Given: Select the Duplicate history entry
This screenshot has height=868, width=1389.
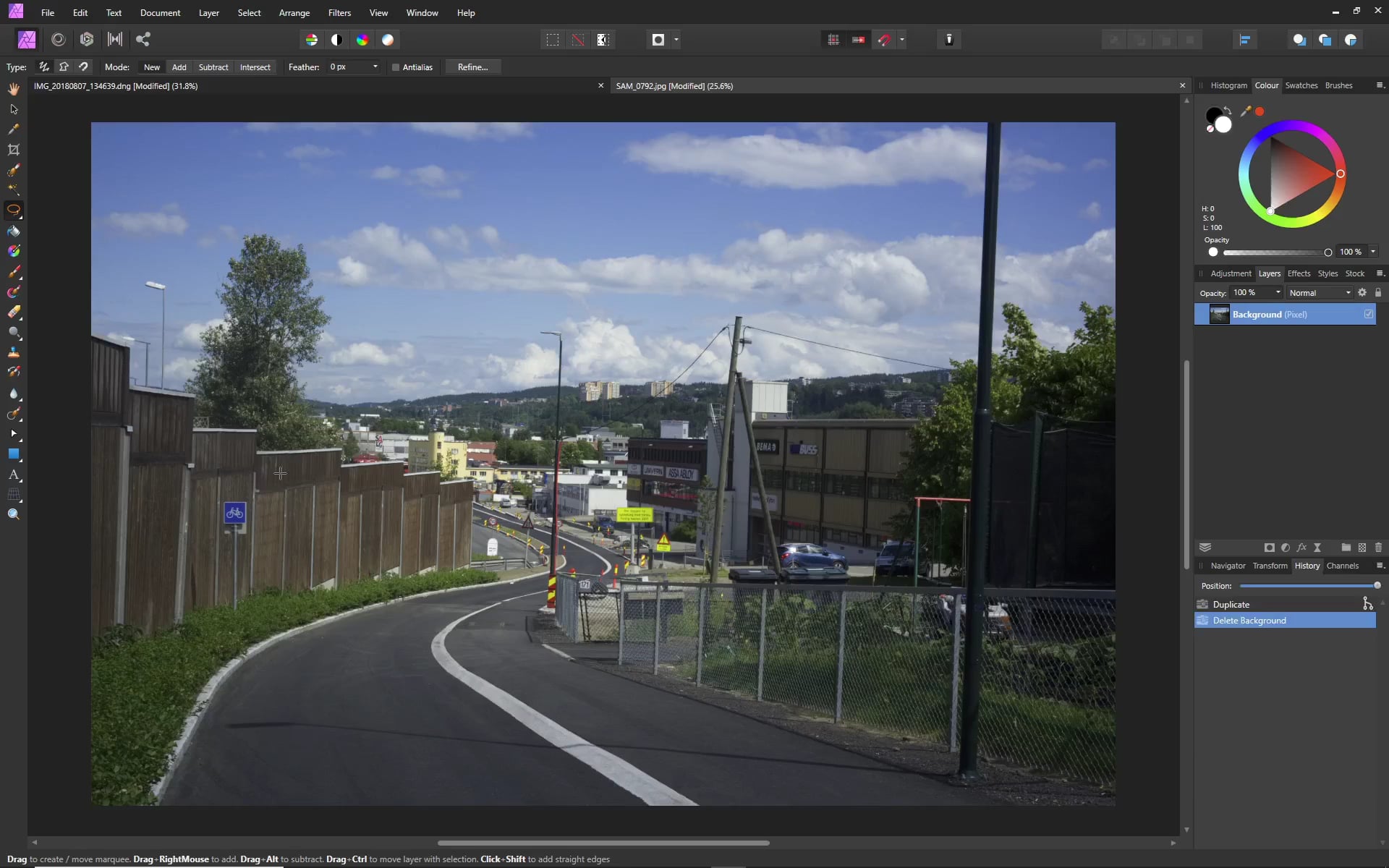Looking at the screenshot, I should 1285,605.
